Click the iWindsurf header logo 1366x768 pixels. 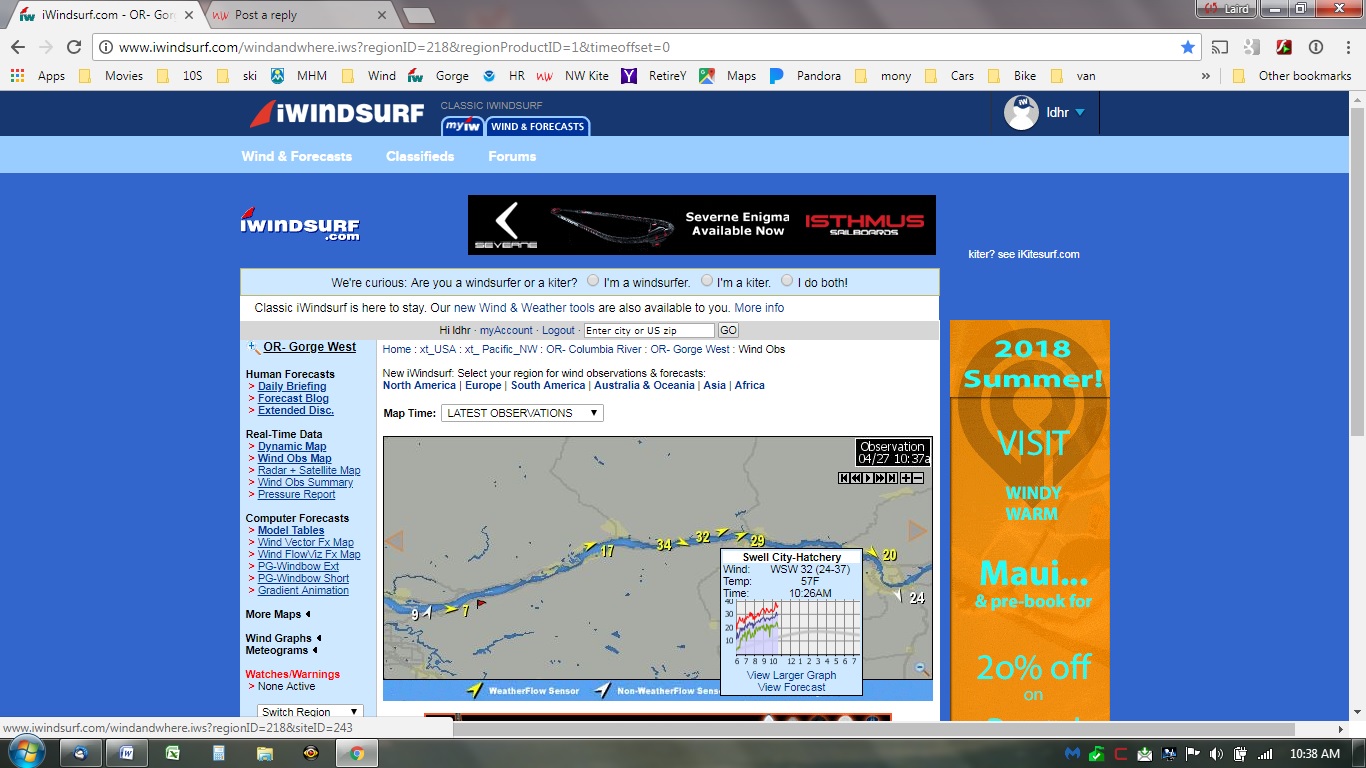337,113
